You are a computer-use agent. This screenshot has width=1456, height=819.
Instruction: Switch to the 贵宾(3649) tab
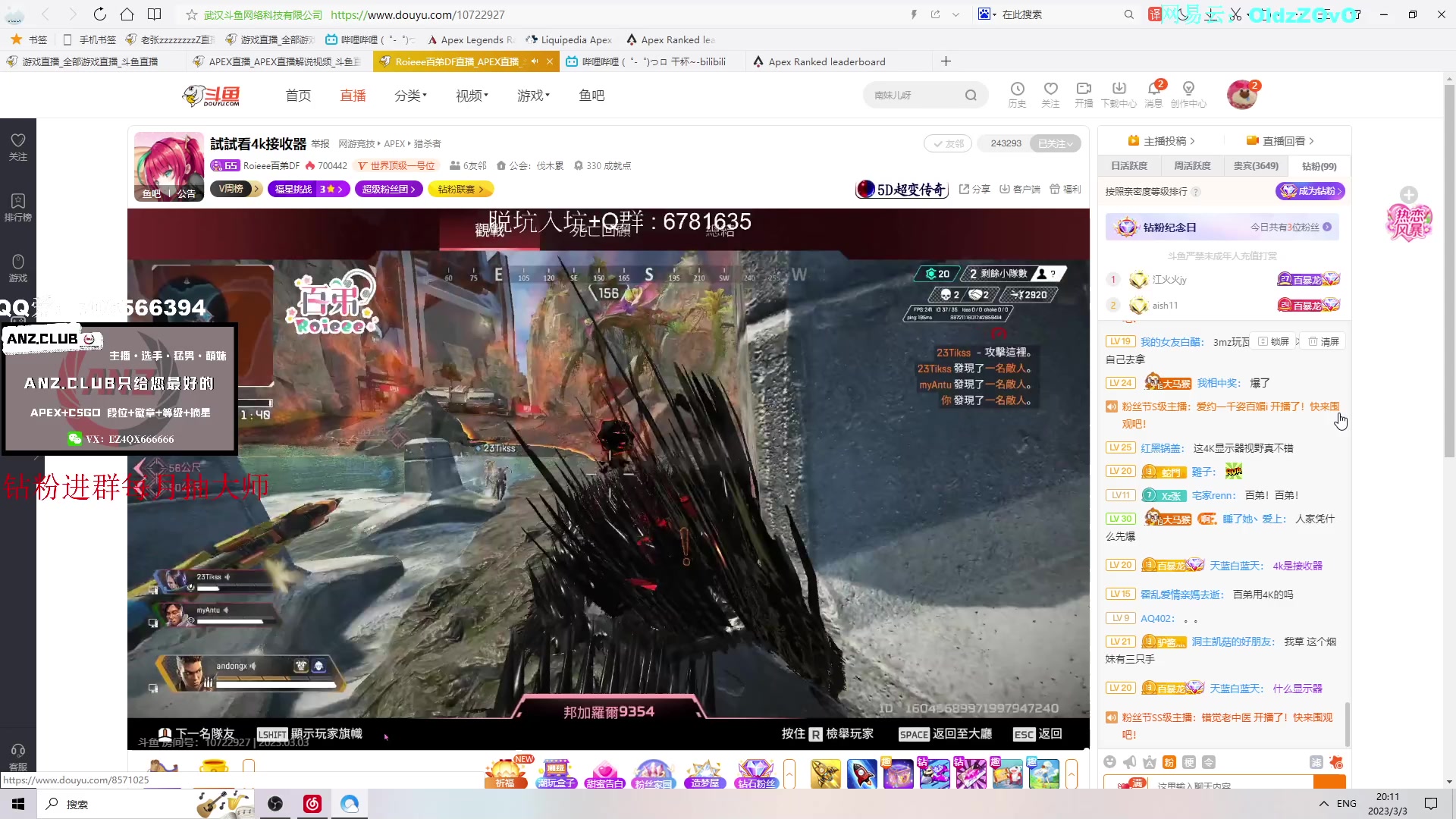(x=1256, y=166)
